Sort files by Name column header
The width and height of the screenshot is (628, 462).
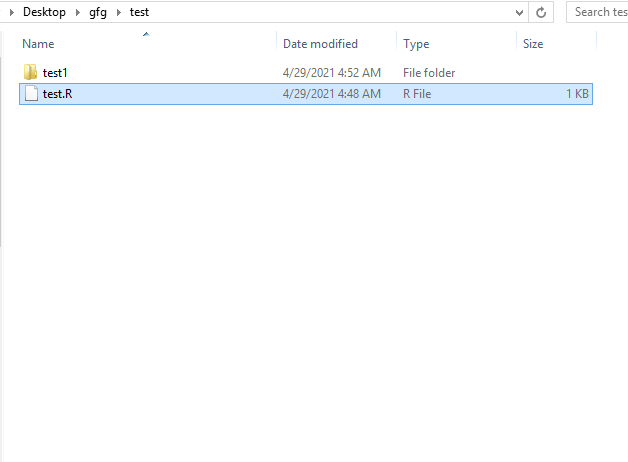coord(38,44)
